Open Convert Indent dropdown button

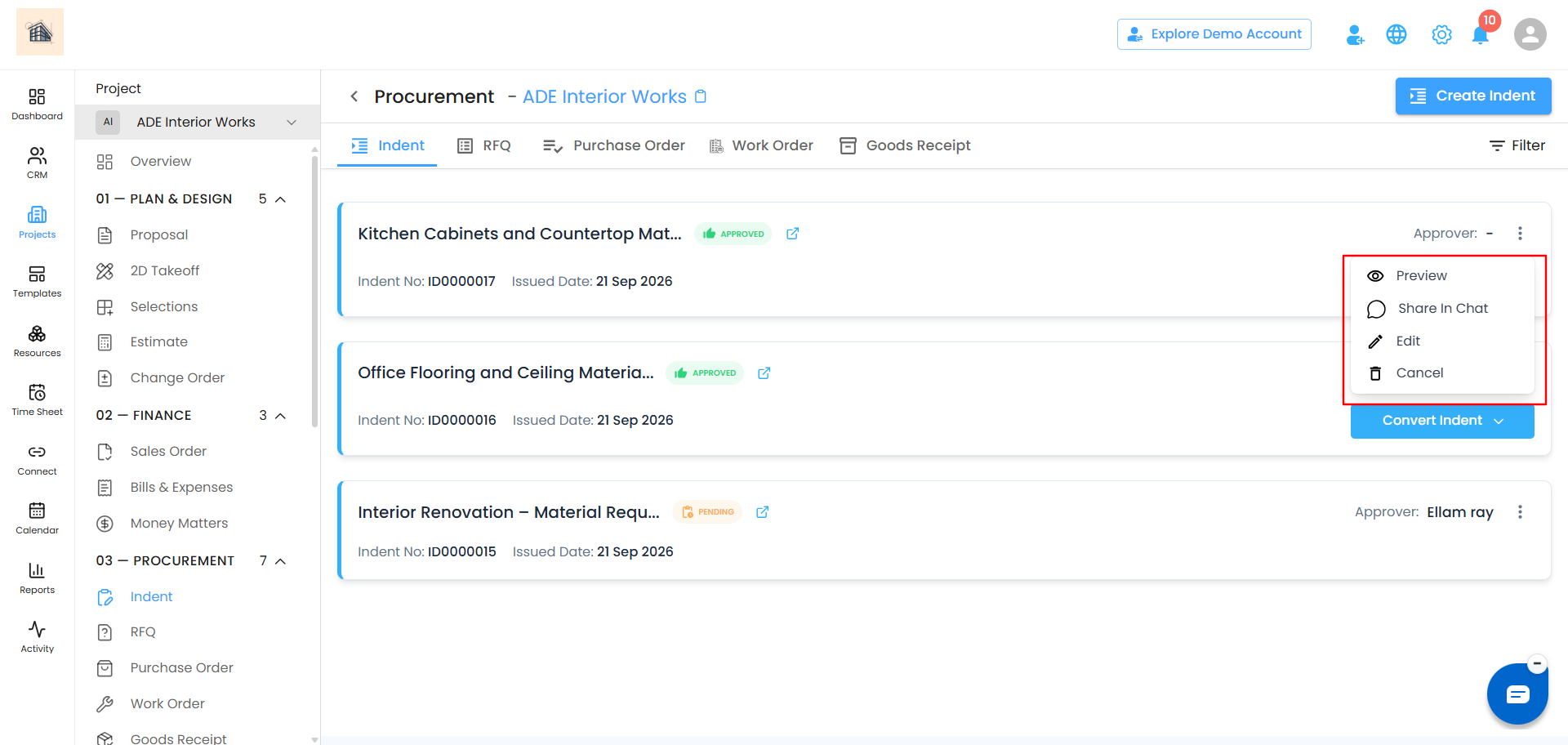pos(1442,421)
